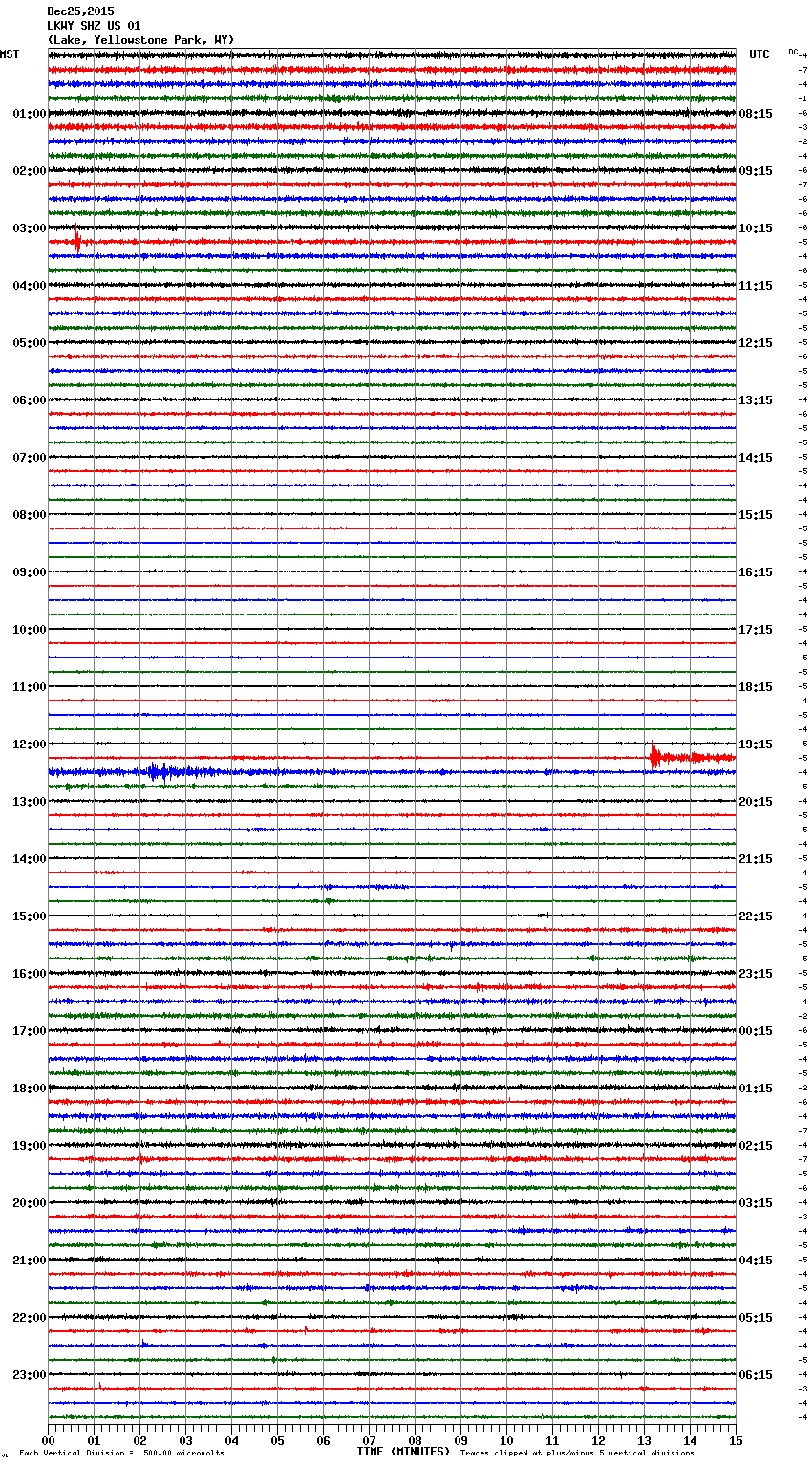Viewport: 812px width, 1466px height.
Task: Select the 14:00 MST time label
Action: pos(29,859)
